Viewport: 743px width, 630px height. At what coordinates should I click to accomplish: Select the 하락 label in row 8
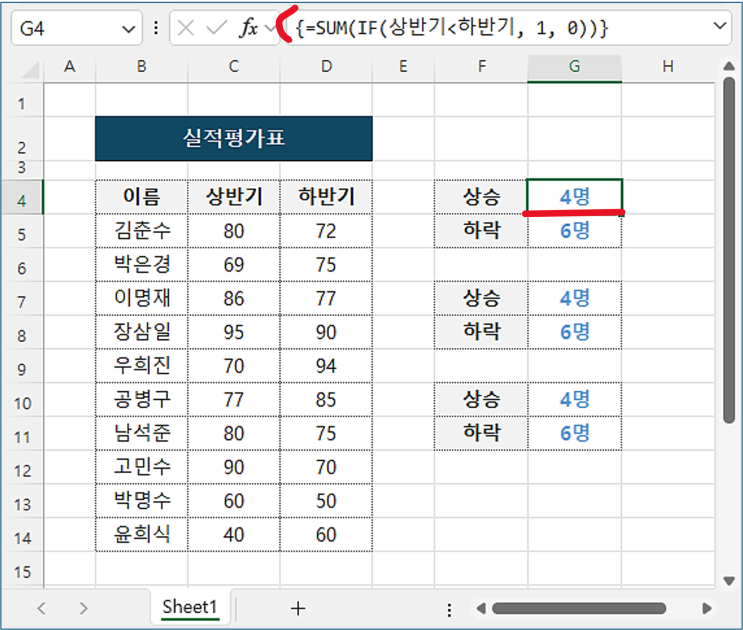pos(481,333)
